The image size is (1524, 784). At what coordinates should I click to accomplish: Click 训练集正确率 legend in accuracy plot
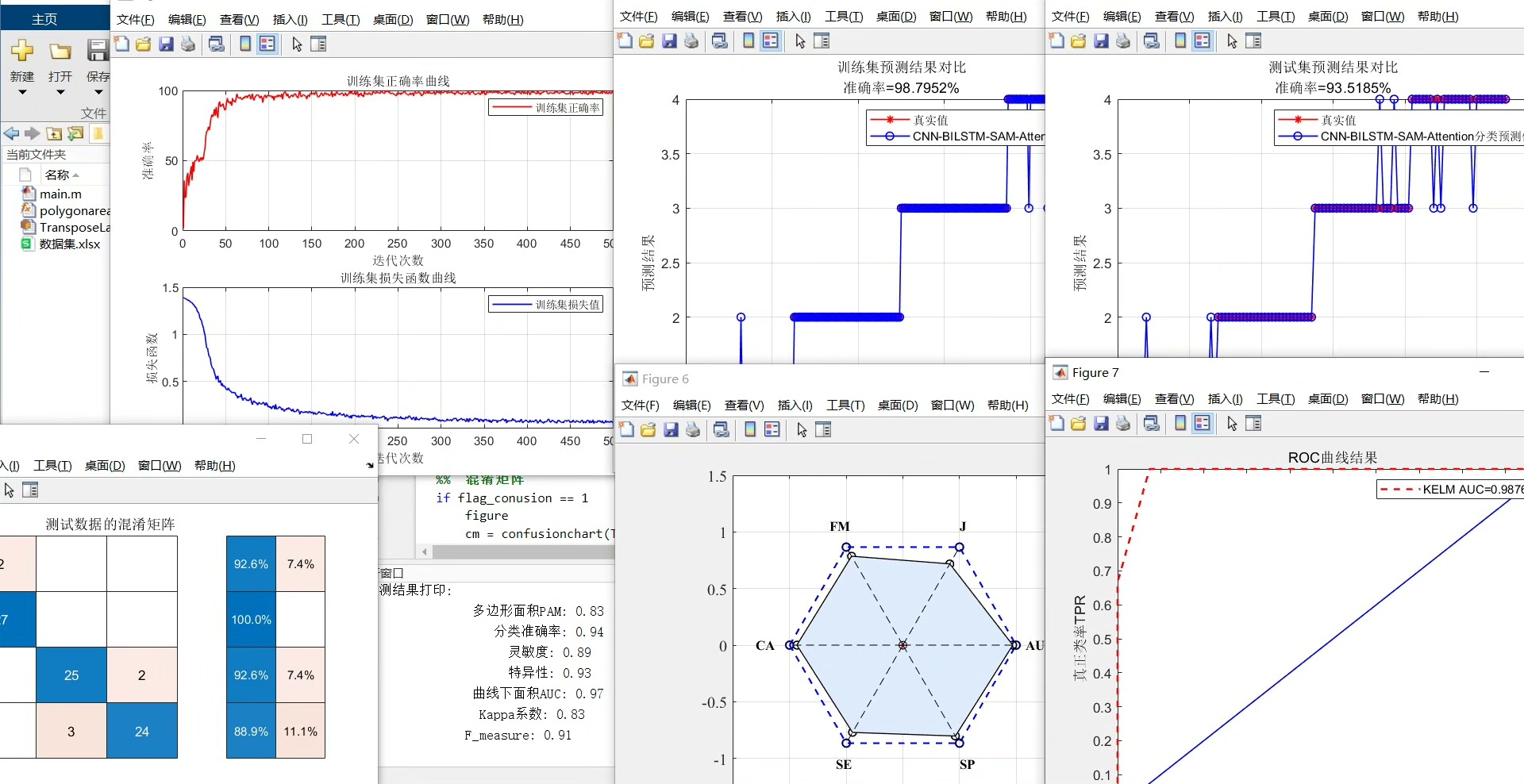point(546,108)
